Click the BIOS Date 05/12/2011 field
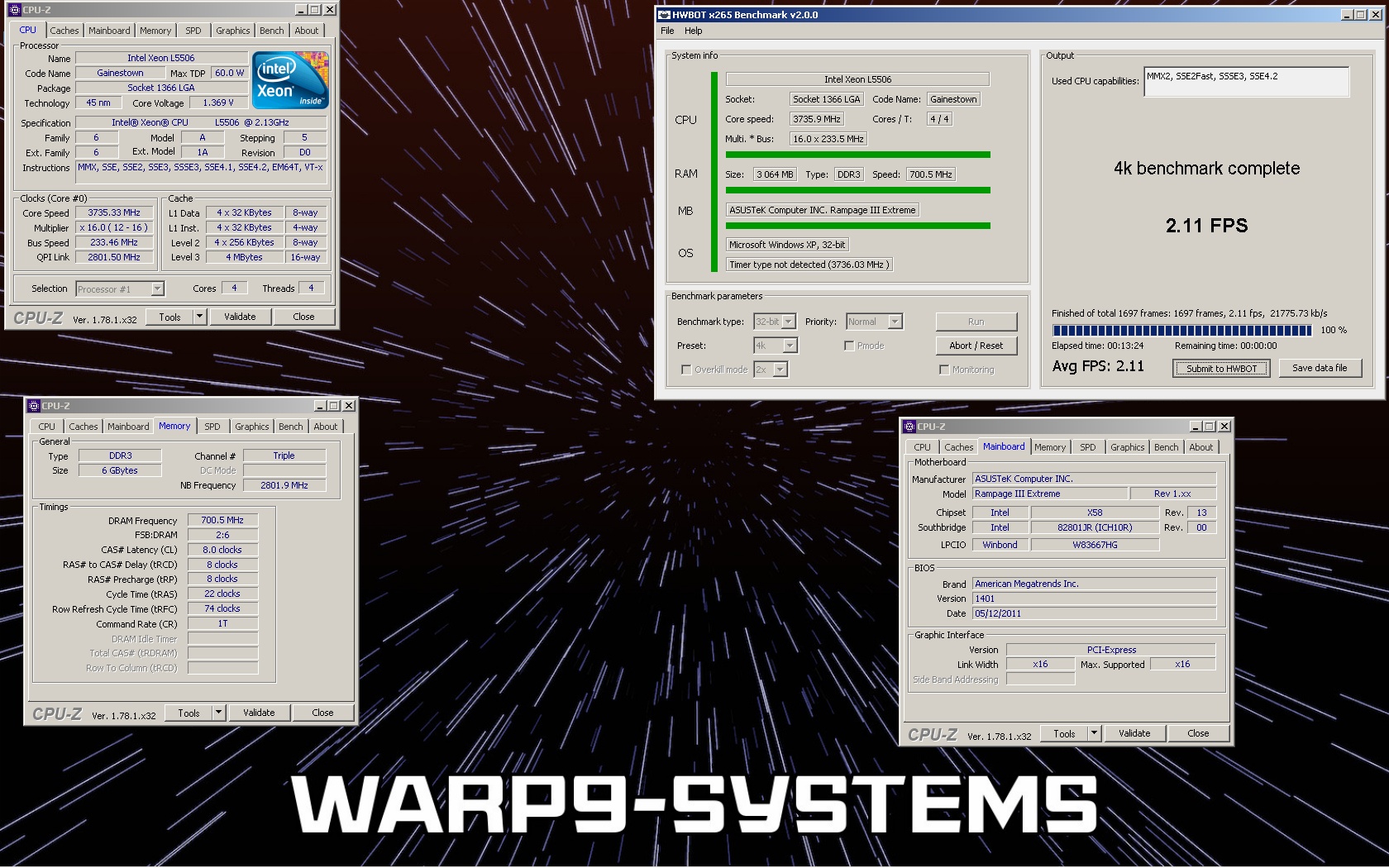This screenshot has height=868, width=1389. [x=1094, y=613]
